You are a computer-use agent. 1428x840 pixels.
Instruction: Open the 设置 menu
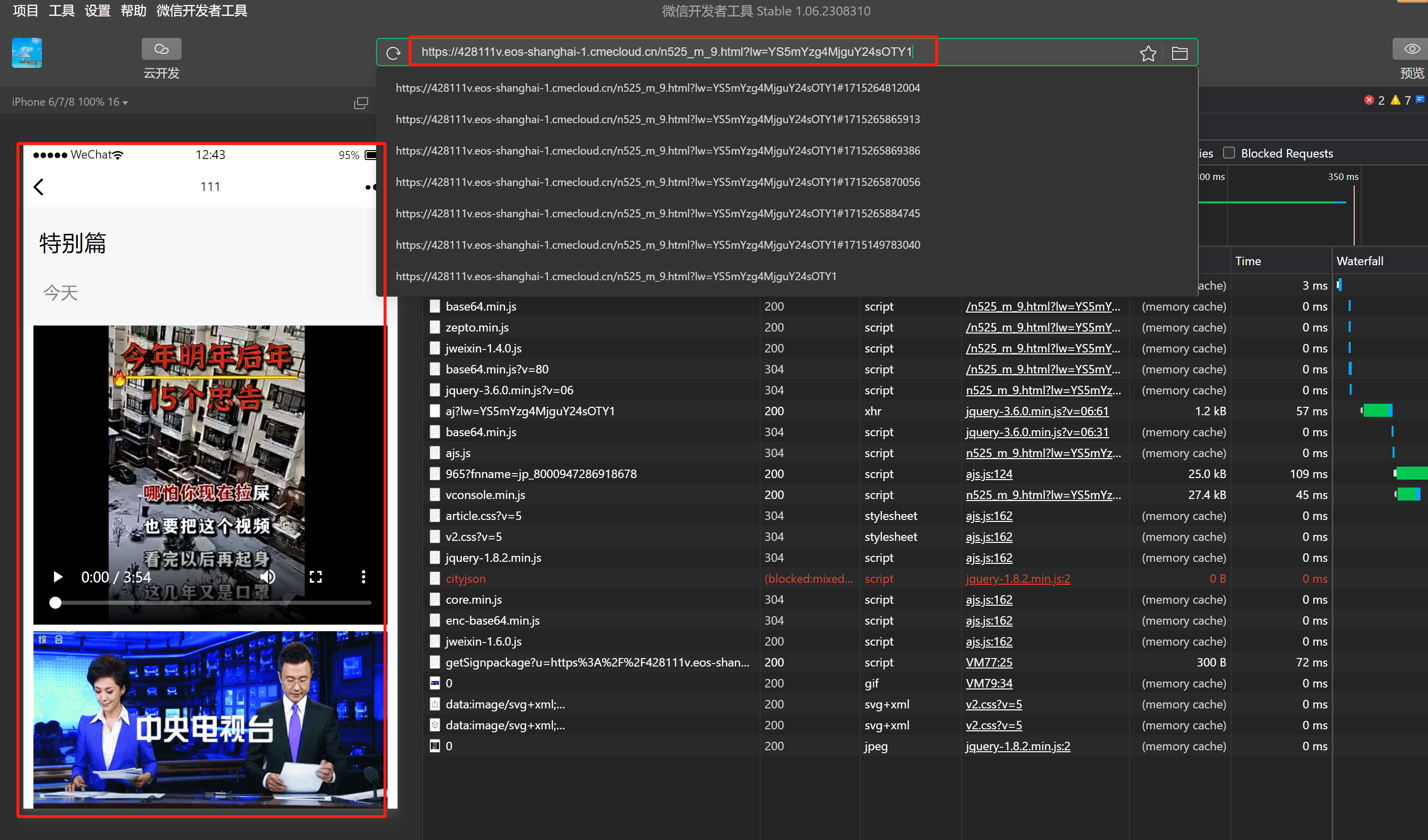tap(97, 11)
